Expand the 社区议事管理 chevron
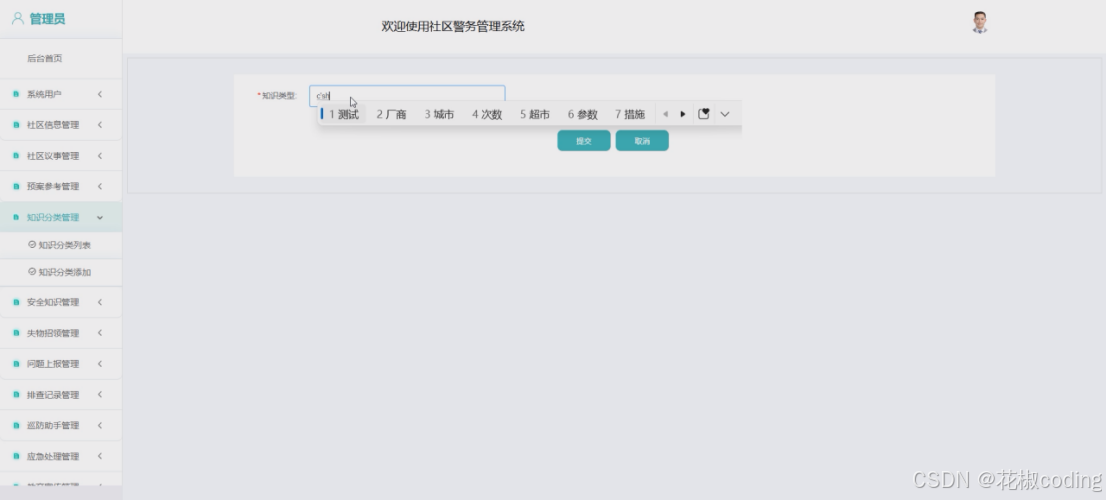Image resolution: width=1106 pixels, height=500 pixels. (100, 156)
